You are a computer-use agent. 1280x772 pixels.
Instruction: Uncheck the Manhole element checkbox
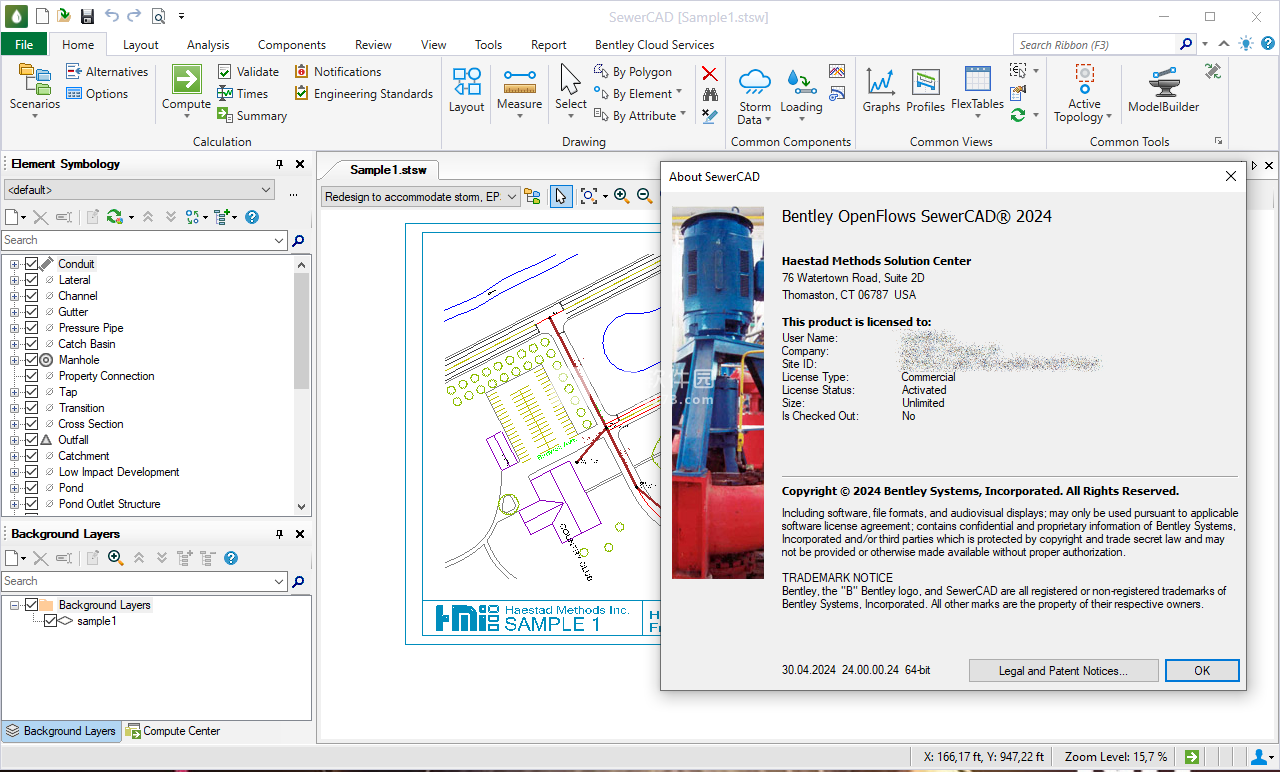click(x=32, y=360)
